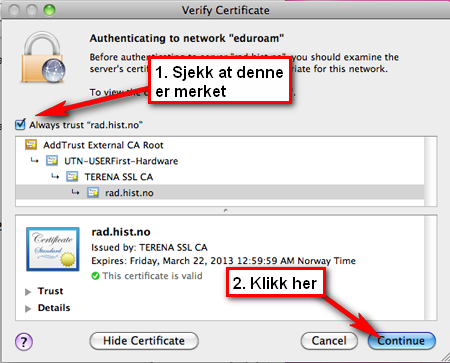450x363 pixels.
Task: Click the green valid checkmark icon
Action: pyautogui.click(x=95, y=276)
